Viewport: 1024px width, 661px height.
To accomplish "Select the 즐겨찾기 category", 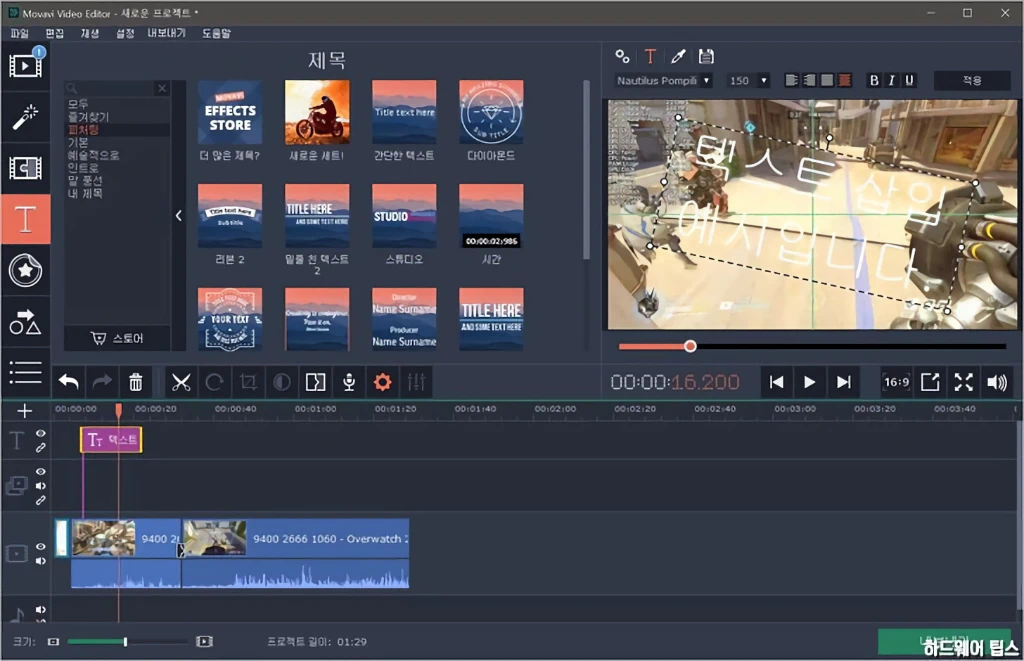I will [89, 117].
